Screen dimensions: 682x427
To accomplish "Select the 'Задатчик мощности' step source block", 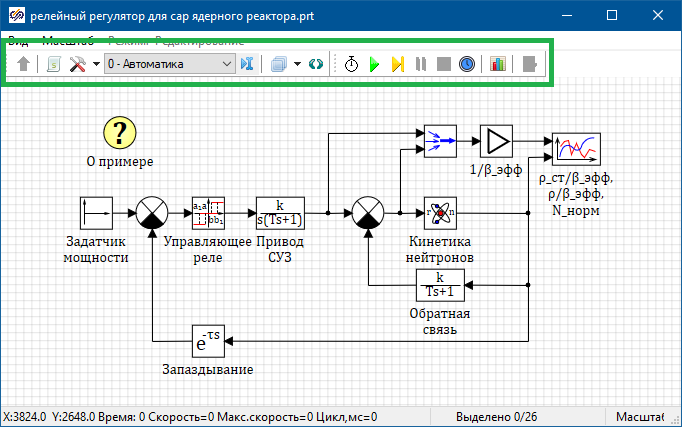I will (96, 213).
